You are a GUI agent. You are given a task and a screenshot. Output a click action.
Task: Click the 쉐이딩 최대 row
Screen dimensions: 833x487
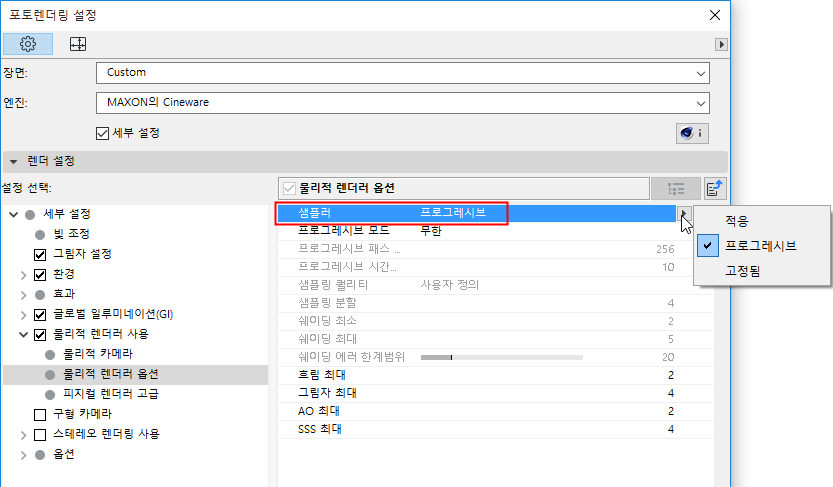[495, 339]
